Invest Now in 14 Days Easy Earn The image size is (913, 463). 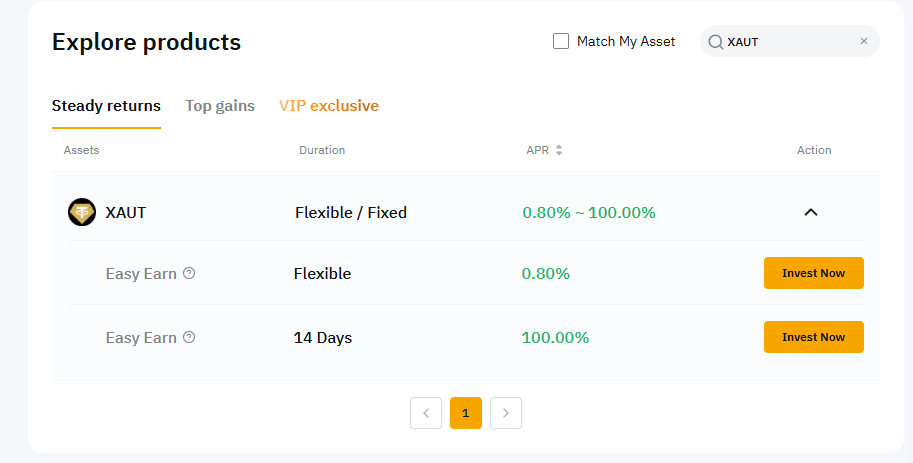coord(813,337)
